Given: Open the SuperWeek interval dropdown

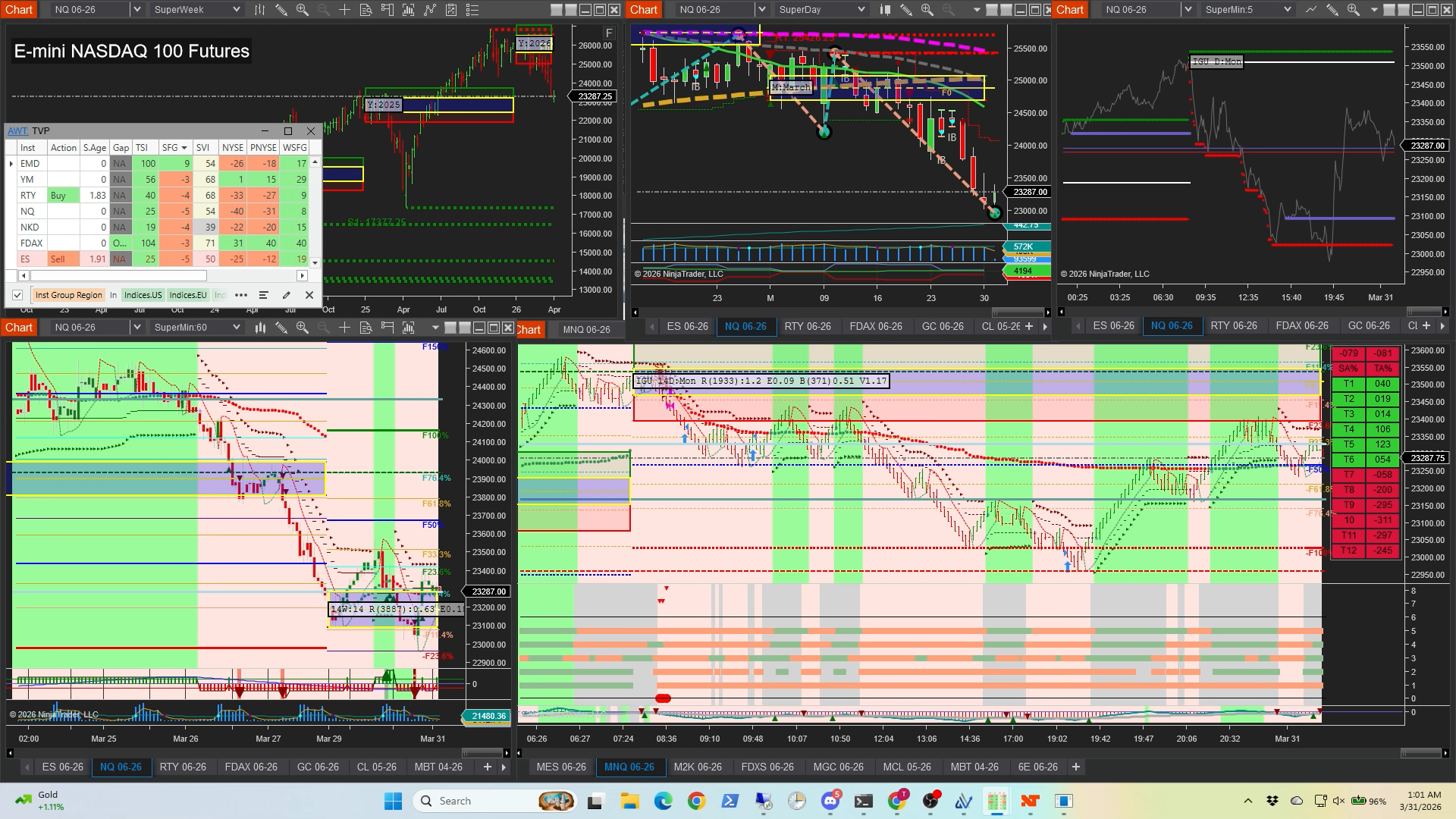Looking at the screenshot, I should (237, 10).
